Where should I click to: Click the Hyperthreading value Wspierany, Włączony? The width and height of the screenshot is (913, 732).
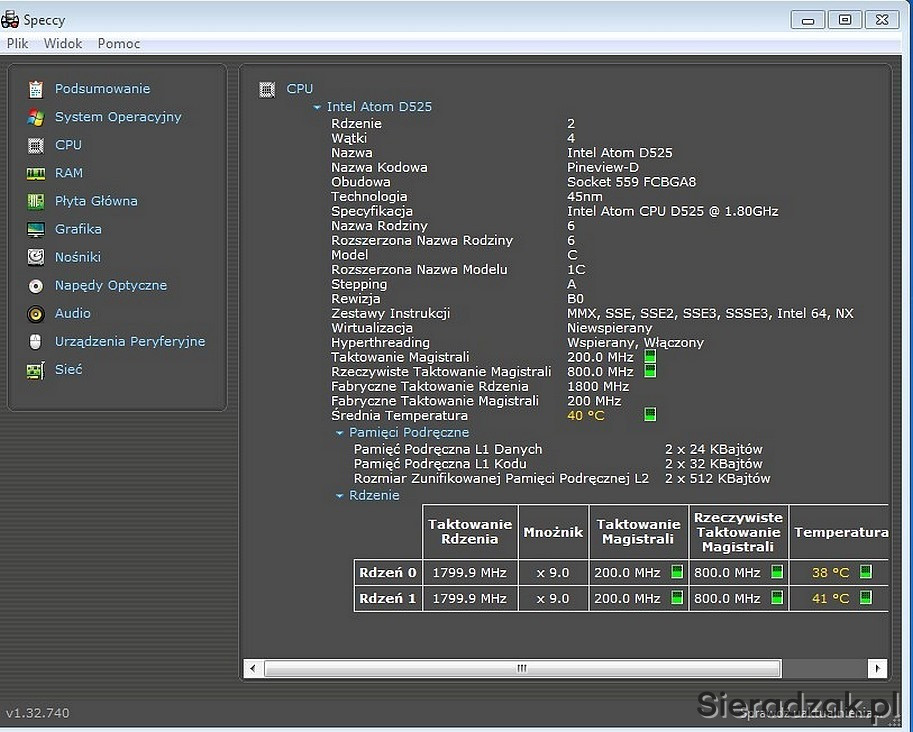coord(635,342)
